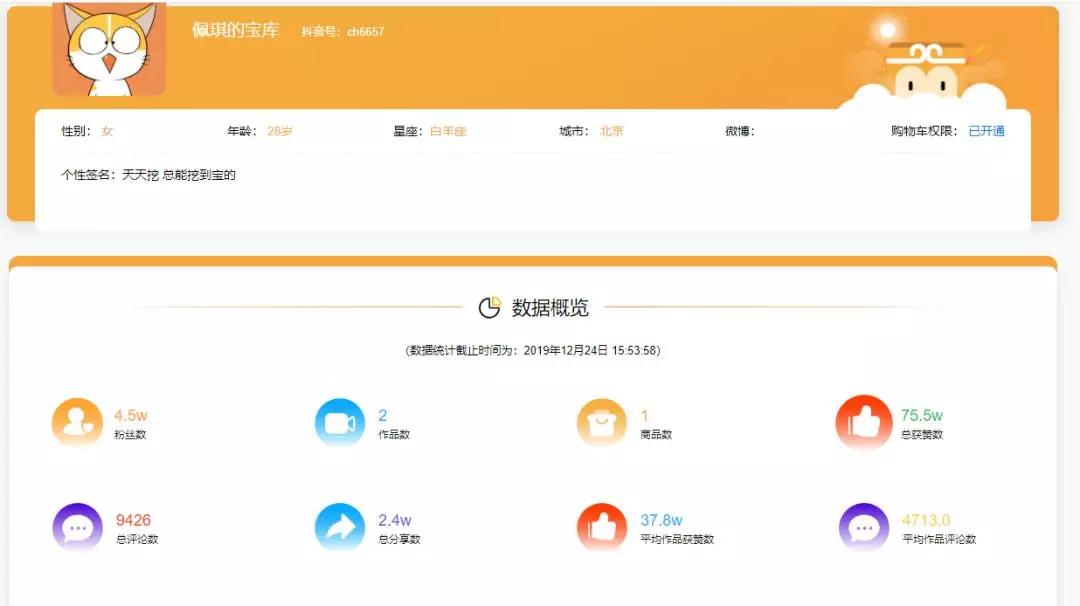Click the cat avatar profile picture
Screen dimensions: 1080x606
109,48
